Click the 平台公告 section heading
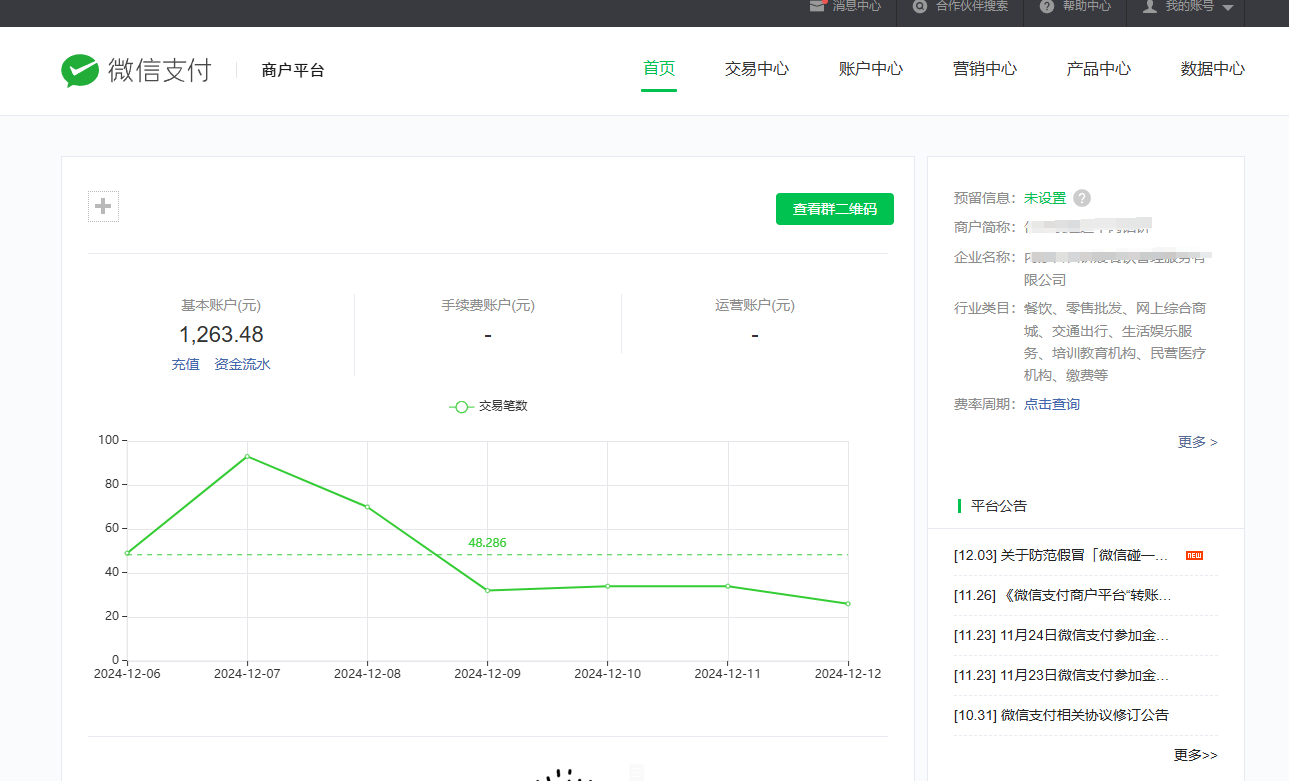 [999, 506]
